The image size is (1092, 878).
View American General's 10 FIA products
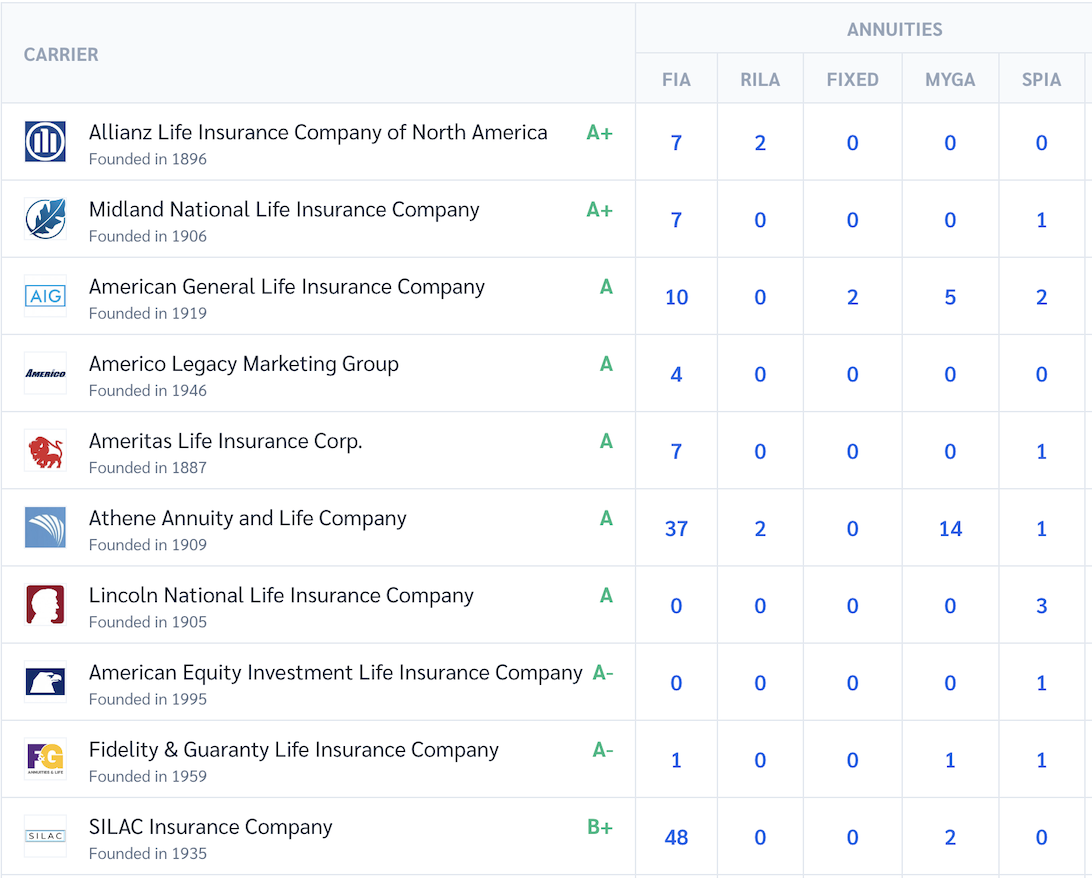pyautogui.click(x=676, y=297)
